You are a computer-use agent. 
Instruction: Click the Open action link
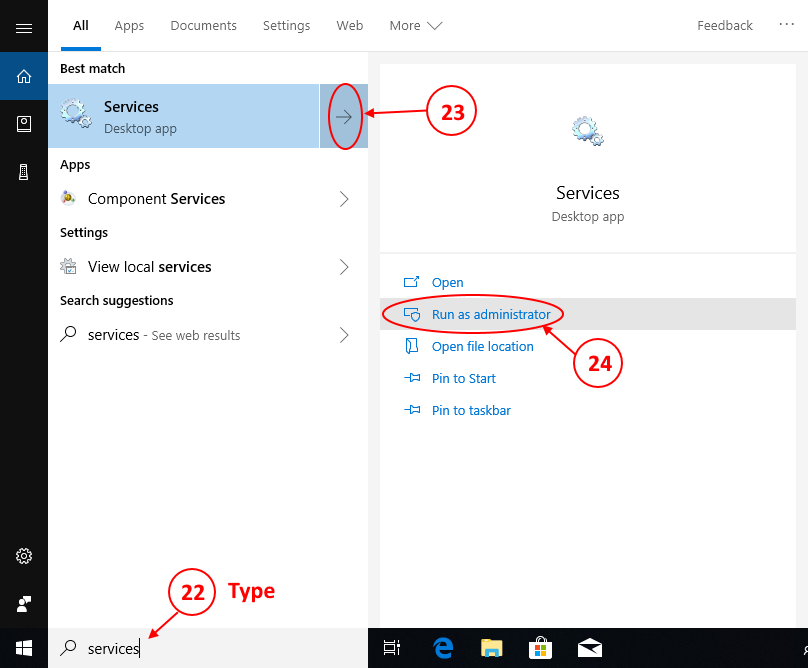click(x=448, y=282)
